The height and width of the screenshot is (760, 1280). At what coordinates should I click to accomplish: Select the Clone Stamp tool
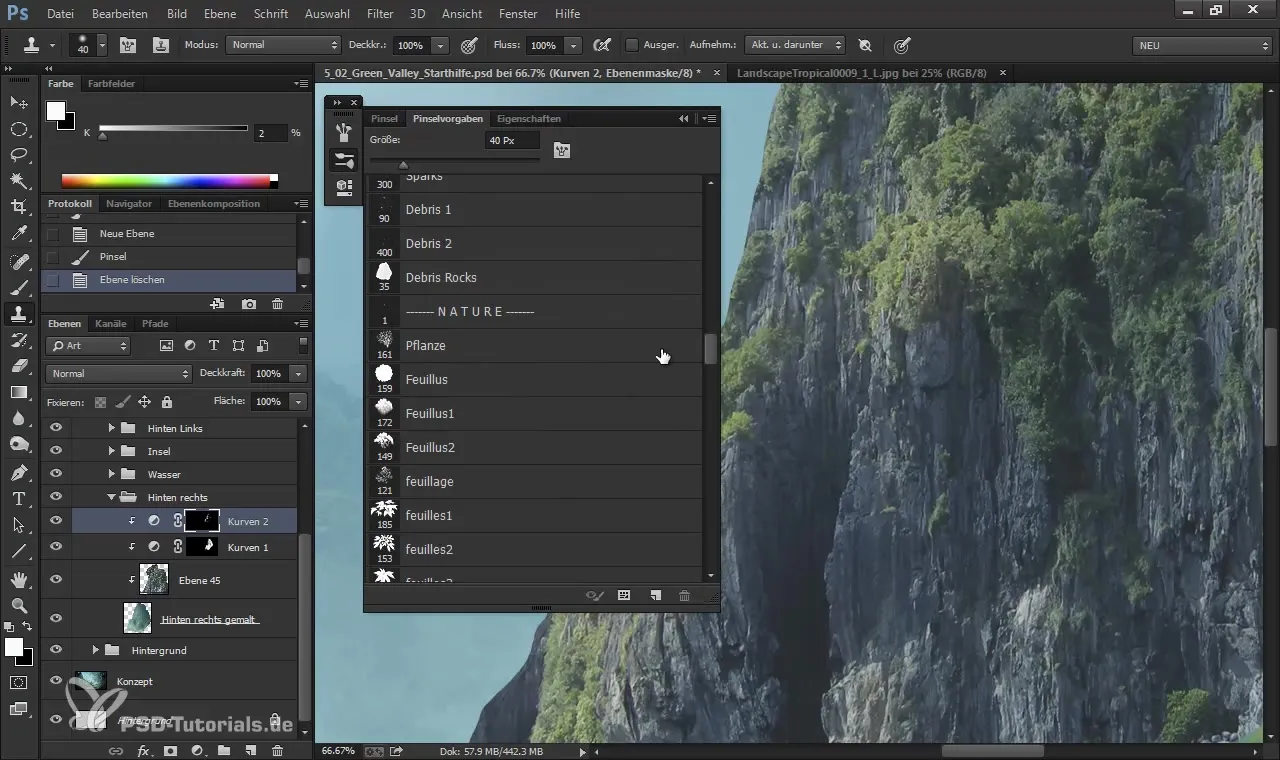19,313
